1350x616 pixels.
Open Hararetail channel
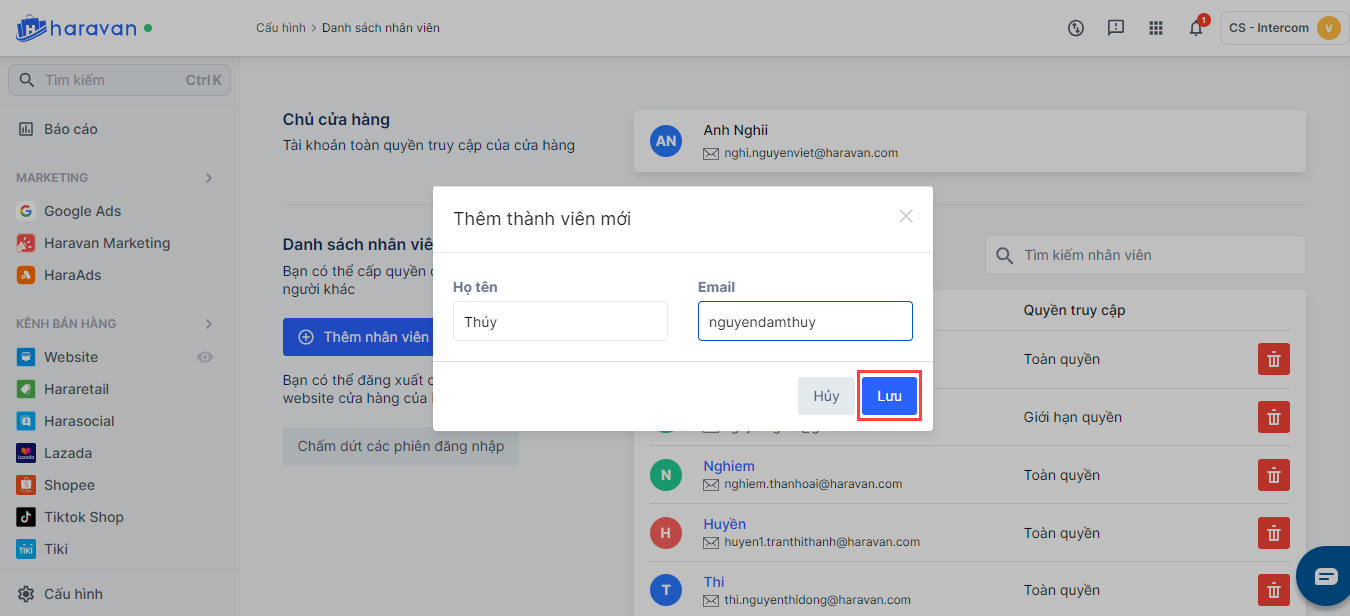[x=76, y=389]
